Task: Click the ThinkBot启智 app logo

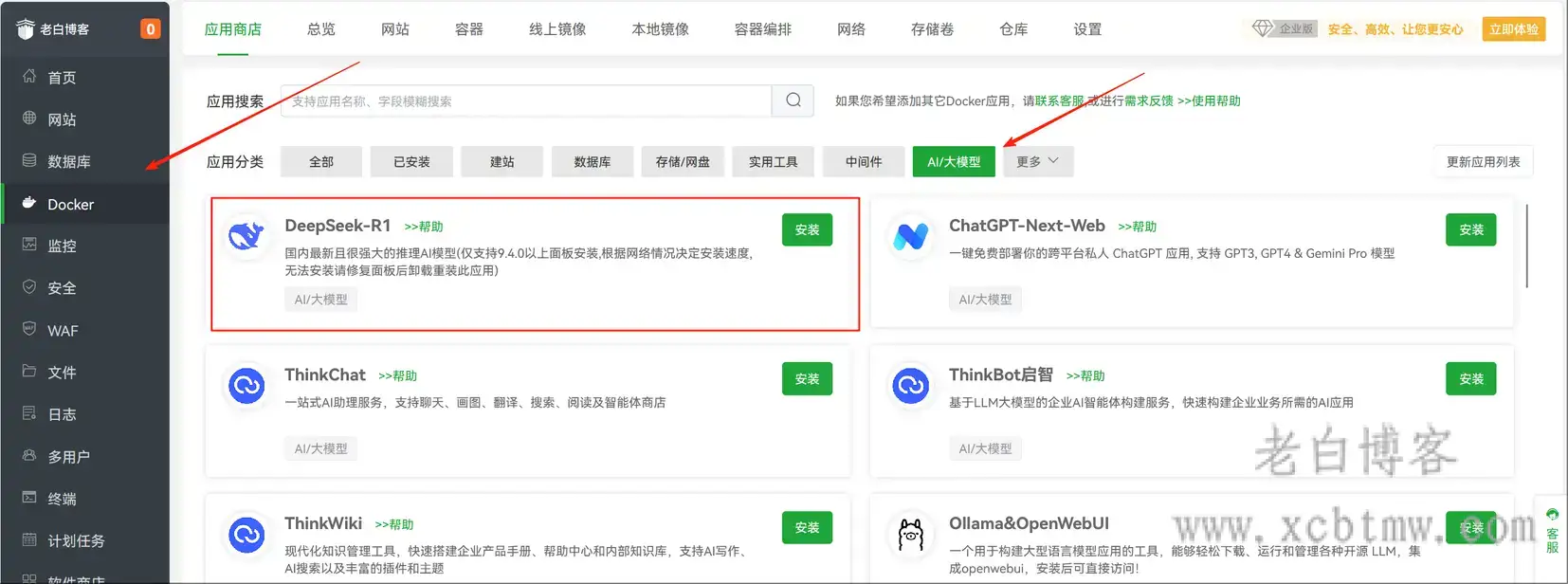Action: (911, 386)
